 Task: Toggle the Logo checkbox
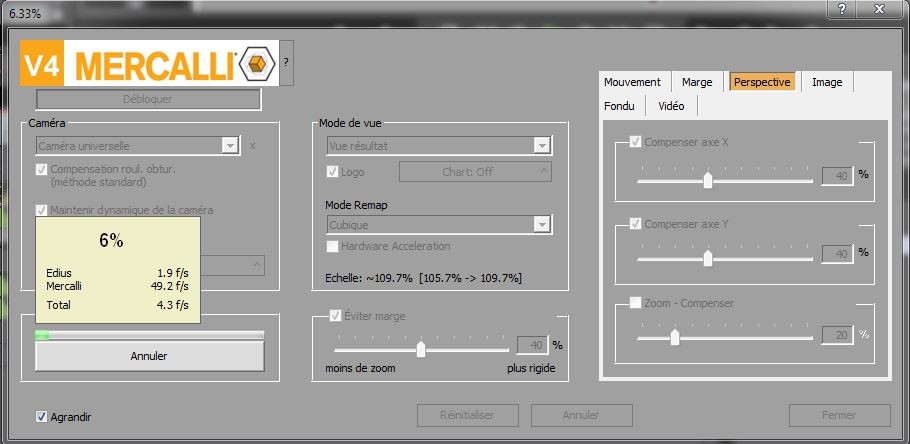tap(332, 172)
